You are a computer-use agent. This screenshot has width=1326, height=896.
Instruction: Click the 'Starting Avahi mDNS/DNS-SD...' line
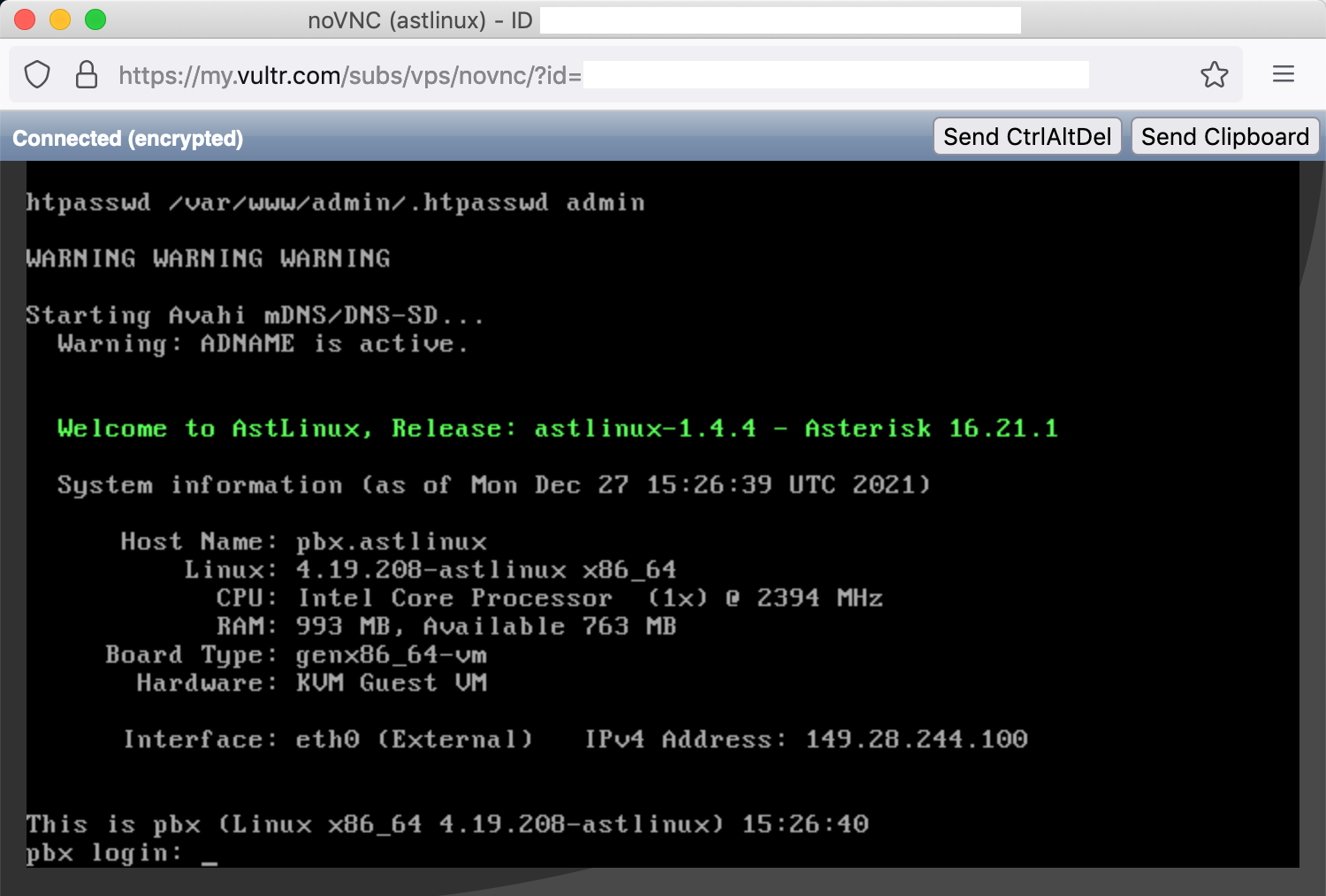coord(255,315)
